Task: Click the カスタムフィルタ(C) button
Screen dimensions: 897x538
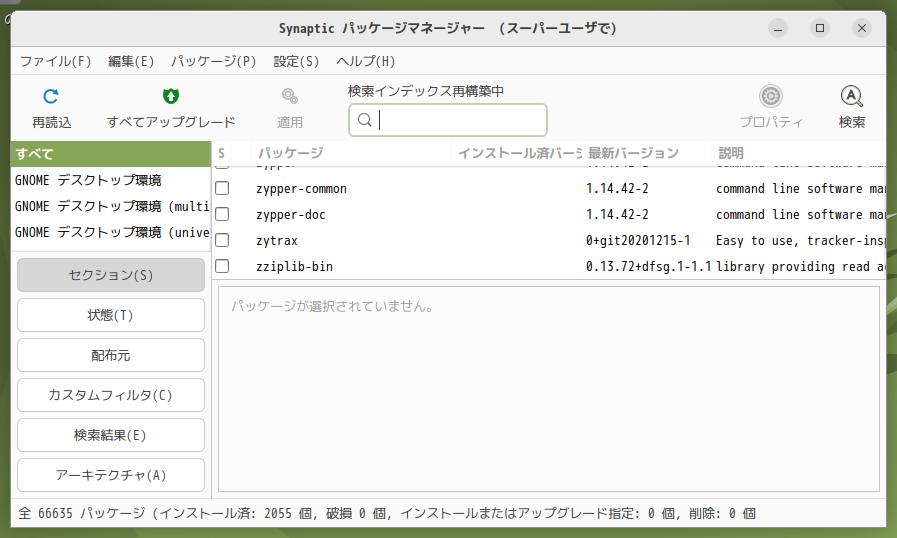Action: click(111, 395)
